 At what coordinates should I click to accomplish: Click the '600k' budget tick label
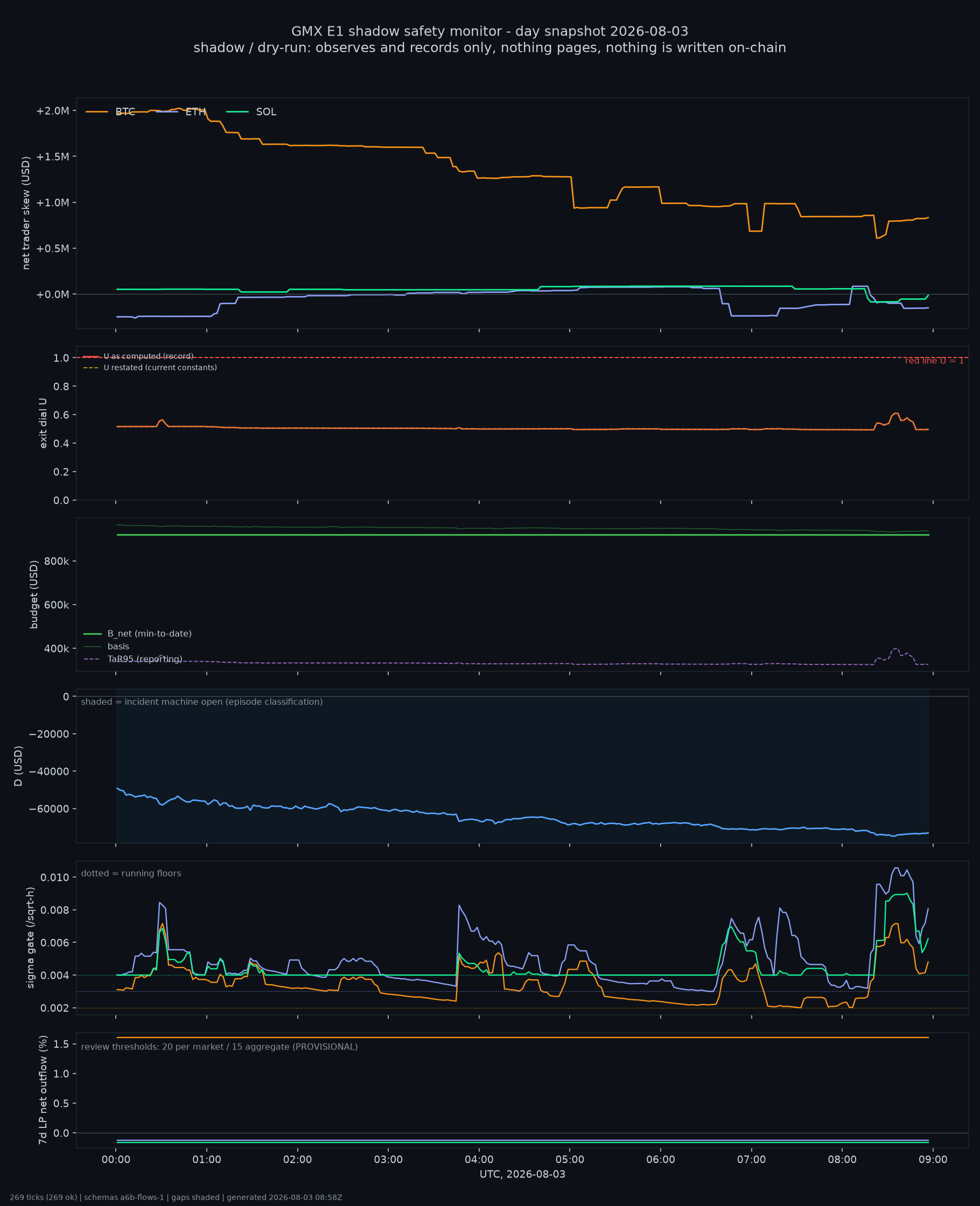[x=57, y=605]
